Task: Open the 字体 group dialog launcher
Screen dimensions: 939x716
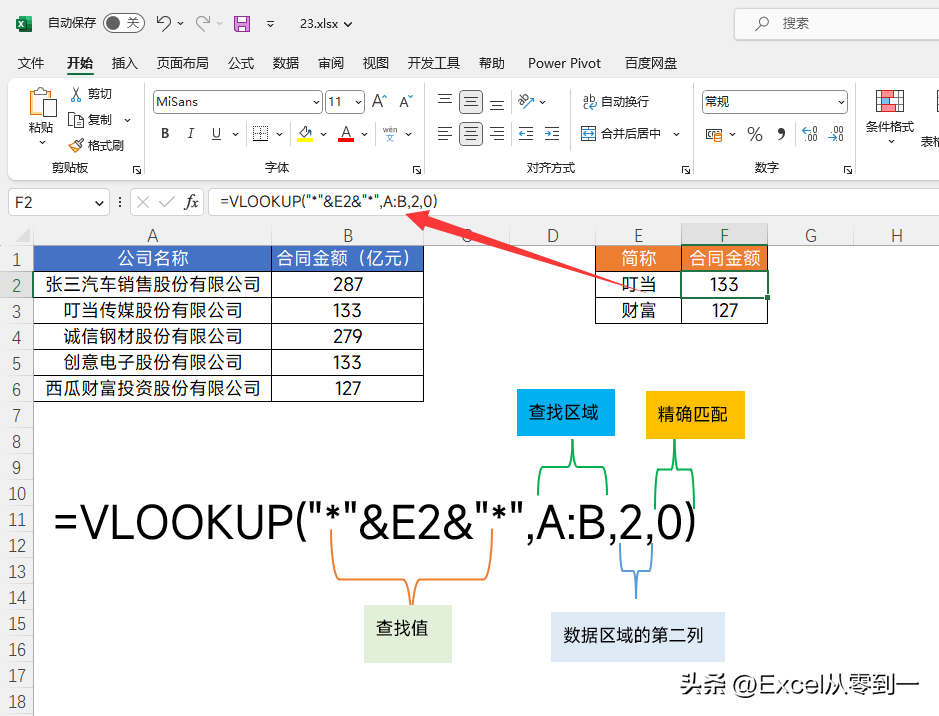Action: [417, 171]
